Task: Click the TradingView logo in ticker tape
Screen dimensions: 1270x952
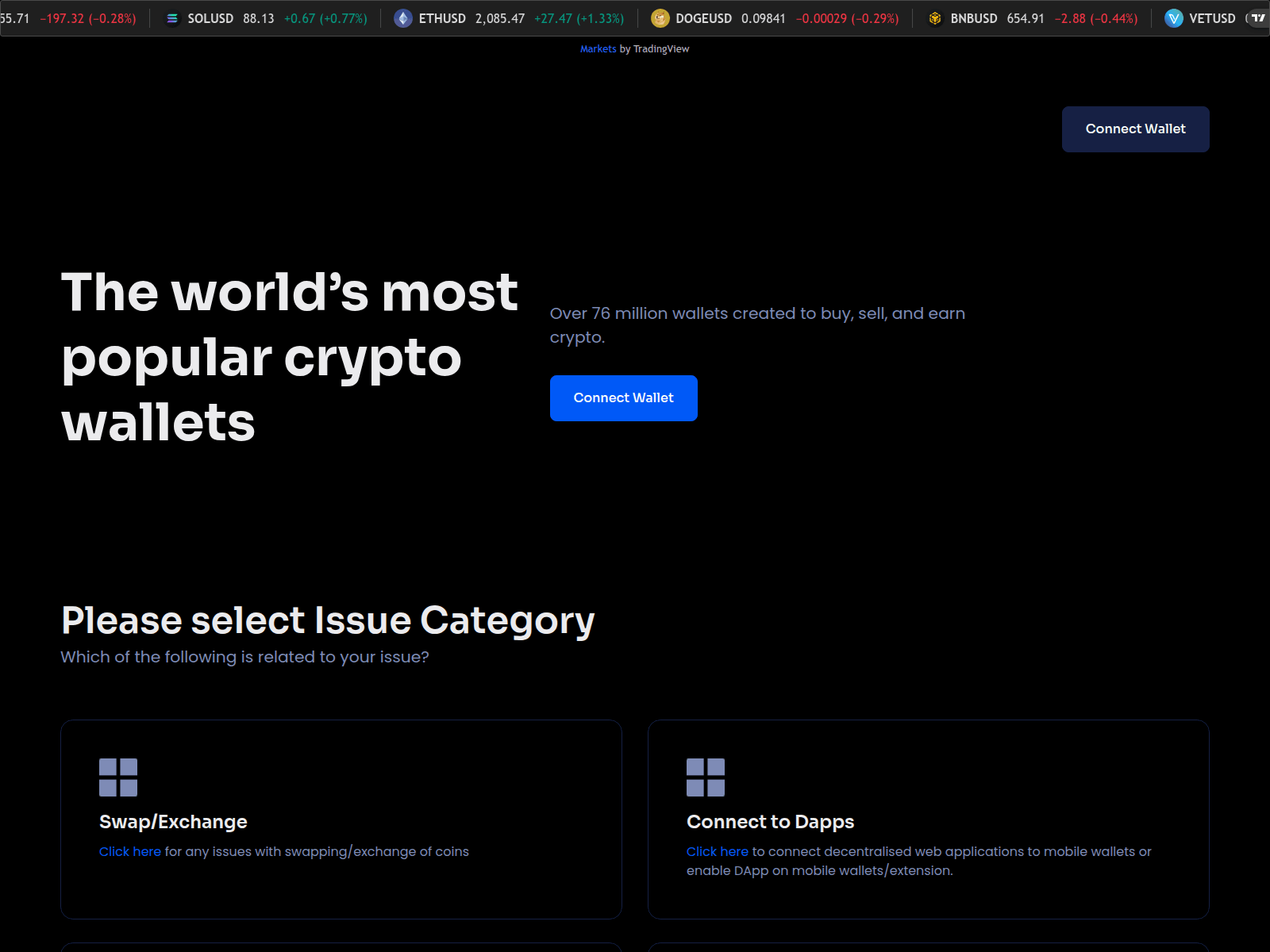Action: pyautogui.click(x=1258, y=17)
